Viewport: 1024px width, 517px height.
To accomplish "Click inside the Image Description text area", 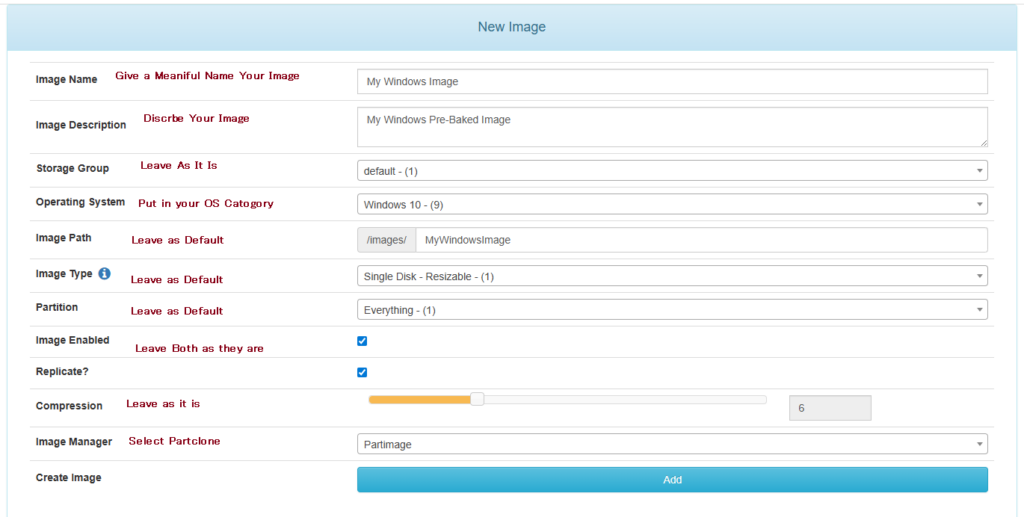I will pyautogui.click(x=672, y=127).
